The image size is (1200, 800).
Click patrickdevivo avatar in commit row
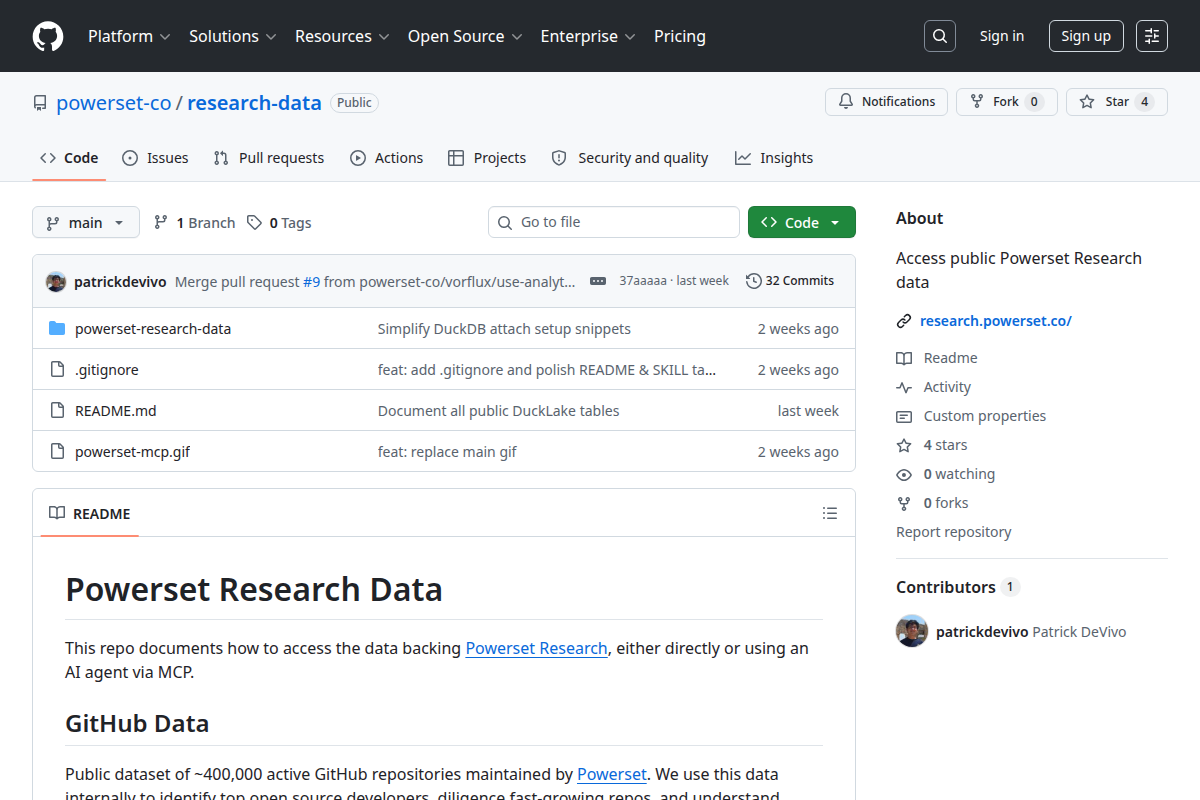click(x=56, y=282)
